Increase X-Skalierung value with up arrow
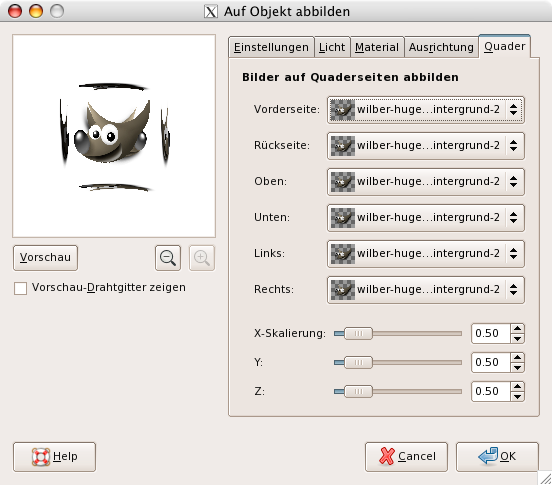 point(517,329)
